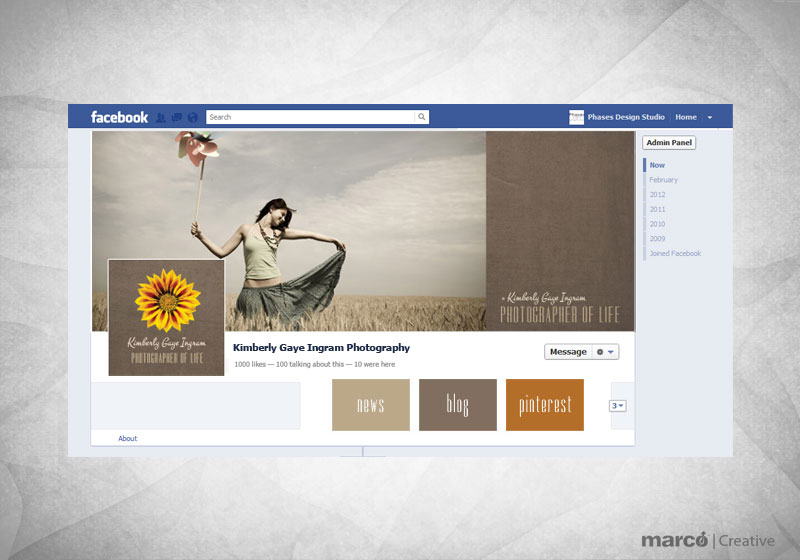
Task: Select 2010 in the timeline
Action: 657,224
